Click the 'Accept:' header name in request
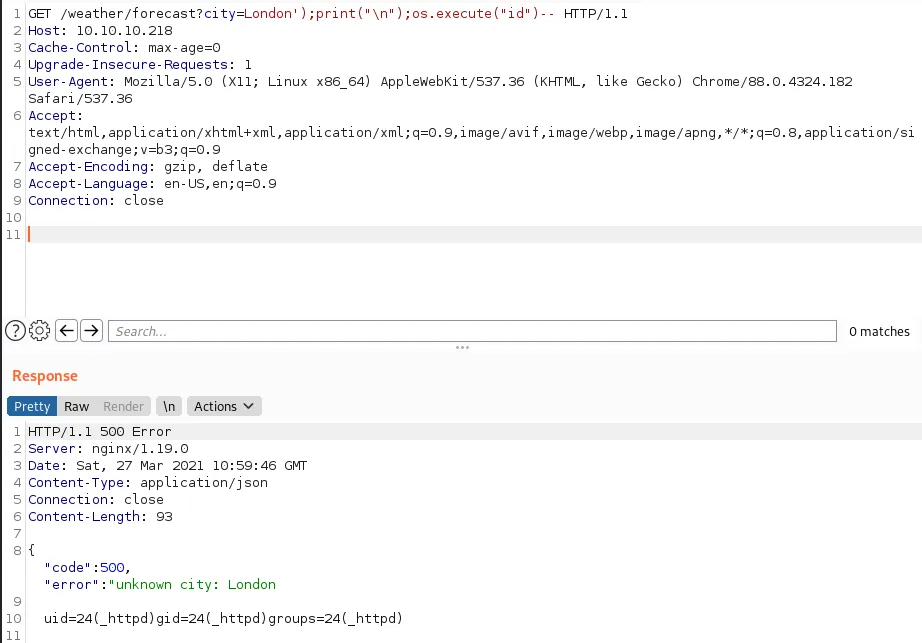Viewport: 922px width, 643px height. (56, 116)
